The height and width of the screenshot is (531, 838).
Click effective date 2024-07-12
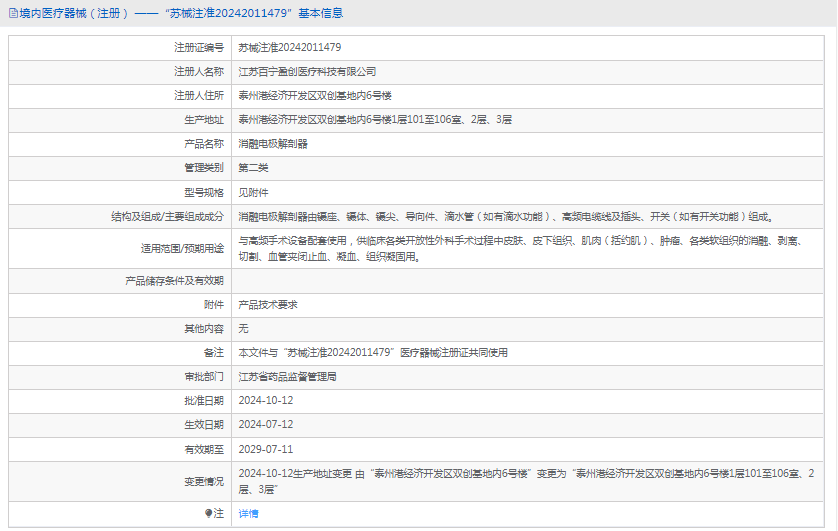(x=266, y=425)
